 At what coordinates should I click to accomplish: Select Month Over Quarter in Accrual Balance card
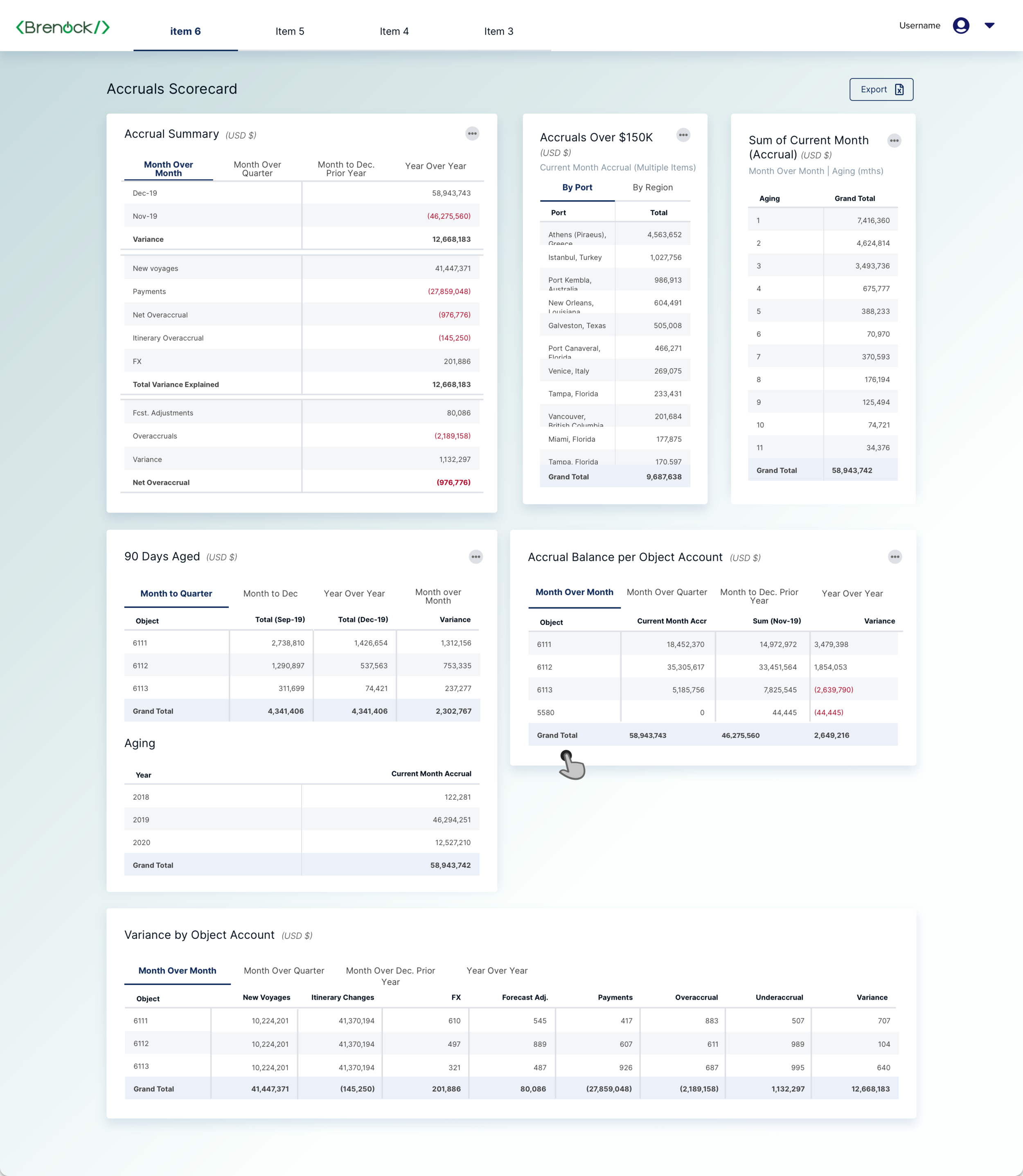(667, 592)
